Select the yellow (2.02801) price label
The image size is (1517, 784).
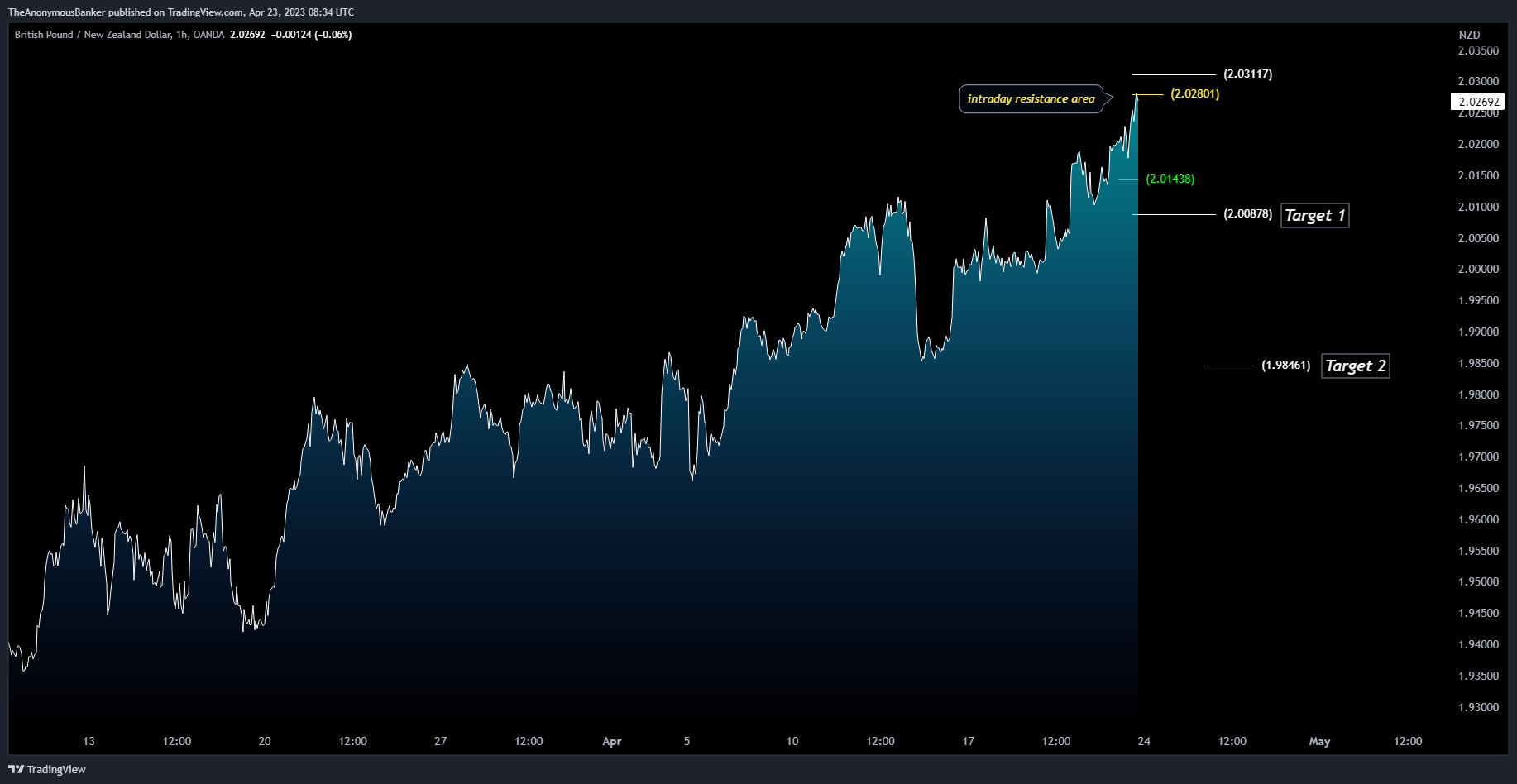pos(1195,93)
